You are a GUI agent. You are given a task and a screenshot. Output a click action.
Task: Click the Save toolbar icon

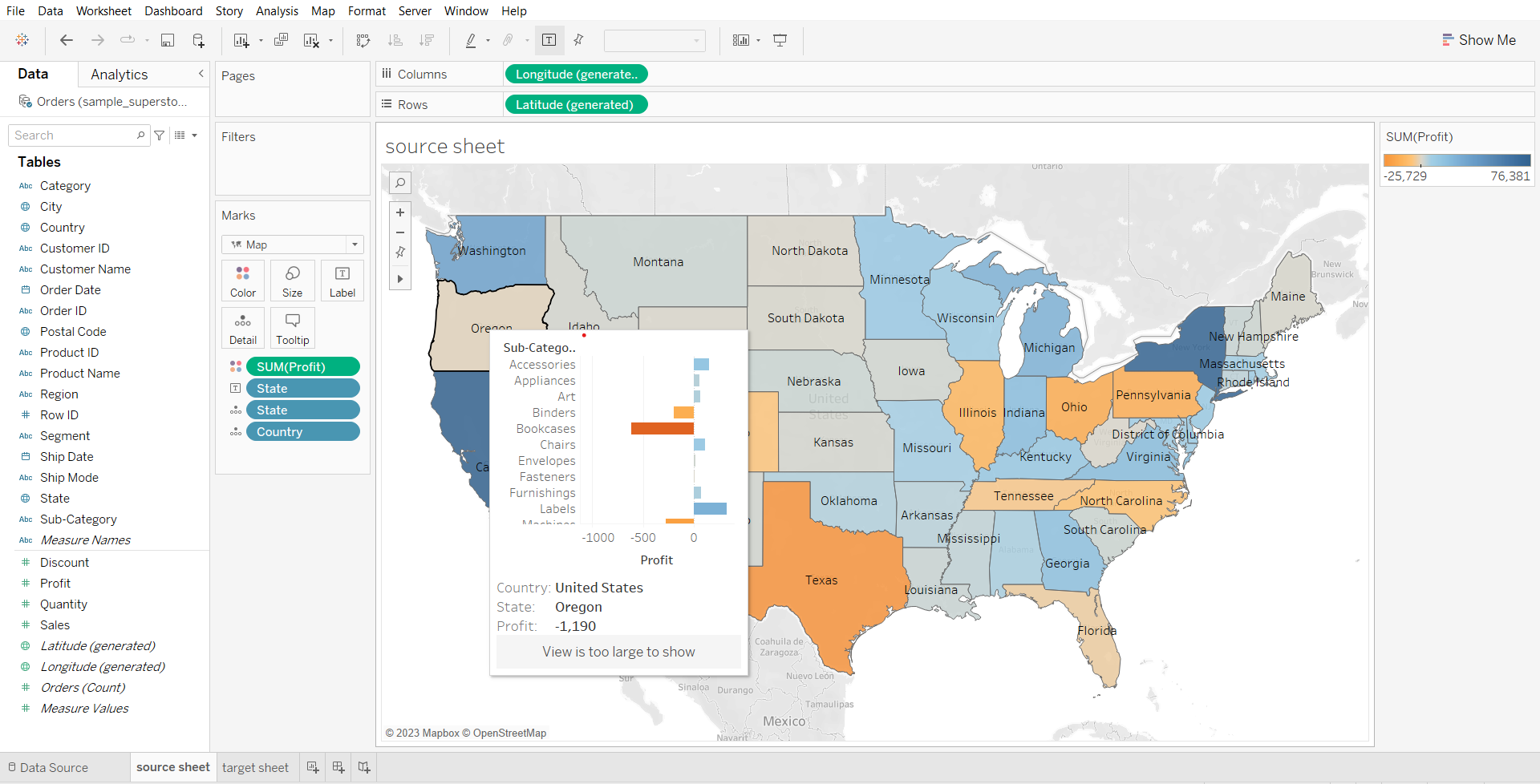click(168, 40)
